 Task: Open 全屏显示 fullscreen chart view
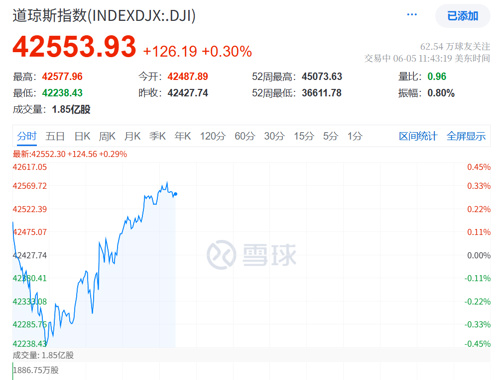coord(466,136)
